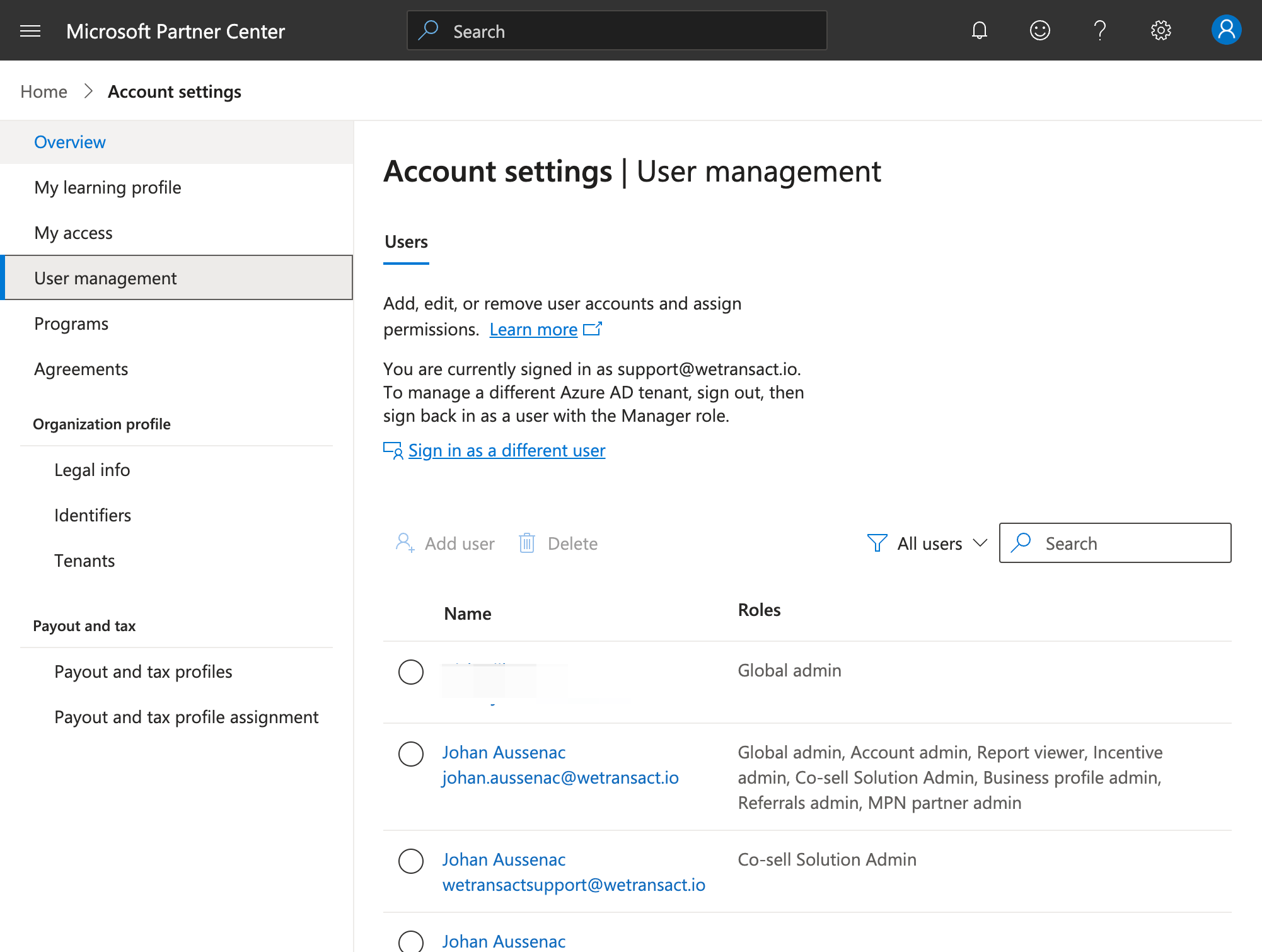Click the sign-in-as-different-user icon
The height and width of the screenshot is (952, 1262).
click(393, 450)
